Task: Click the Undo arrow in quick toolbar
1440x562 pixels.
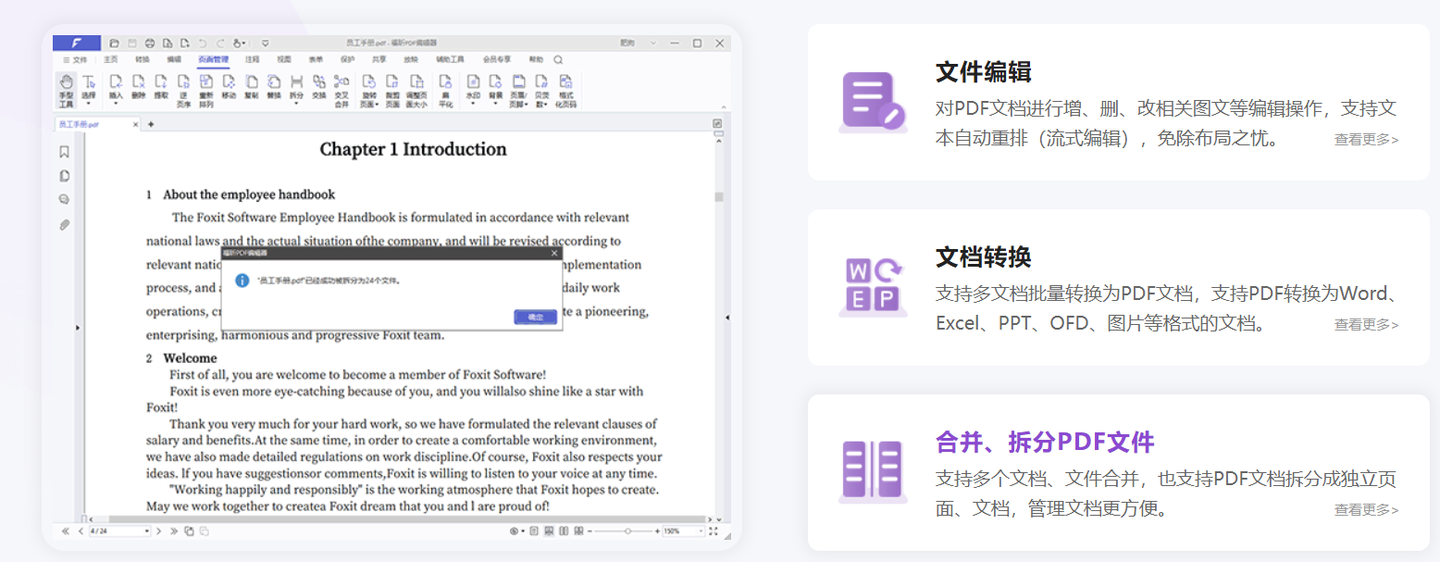Action: [x=203, y=43]
